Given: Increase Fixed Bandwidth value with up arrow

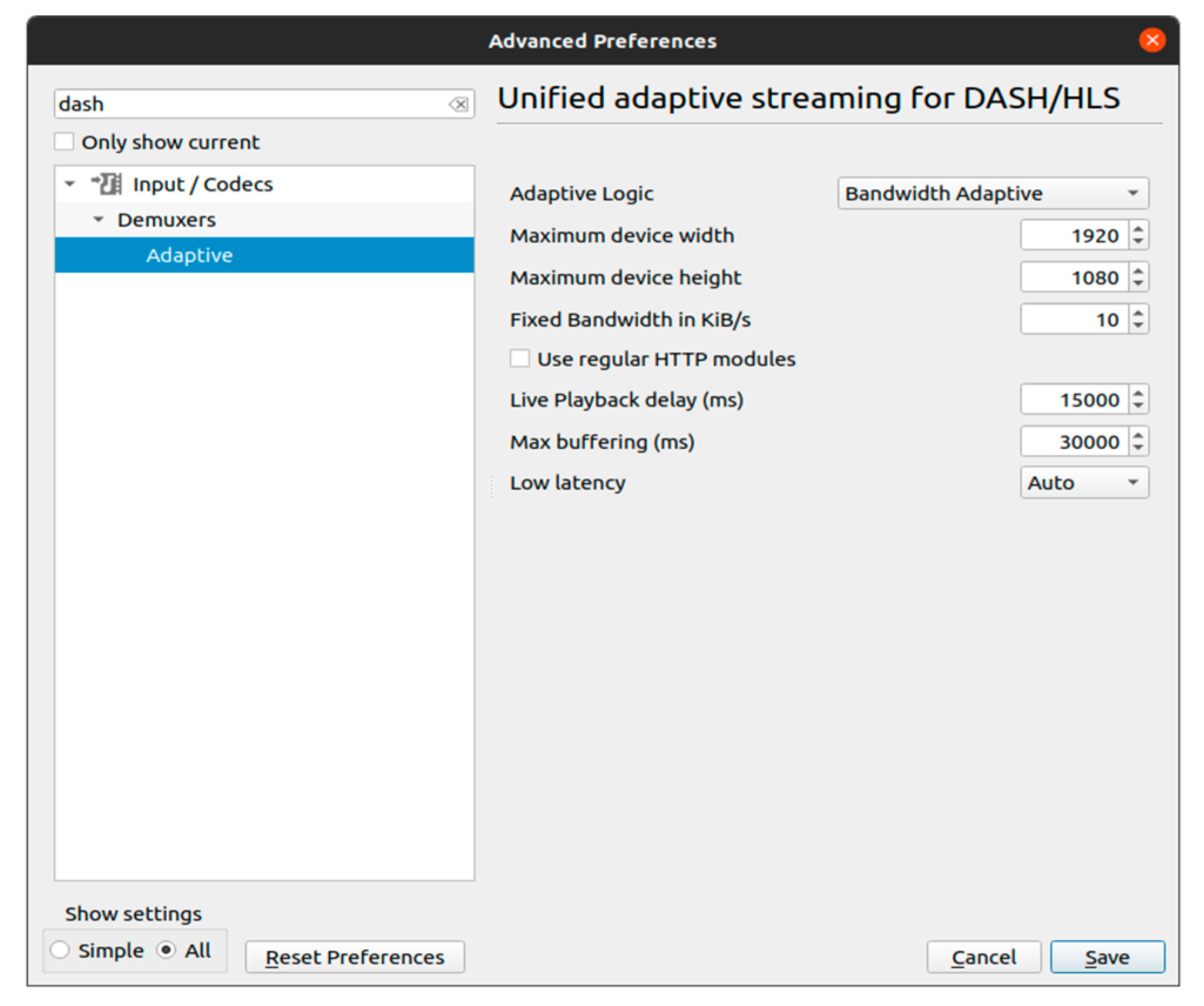Looking at the screenshot, I should point(1138,313).
